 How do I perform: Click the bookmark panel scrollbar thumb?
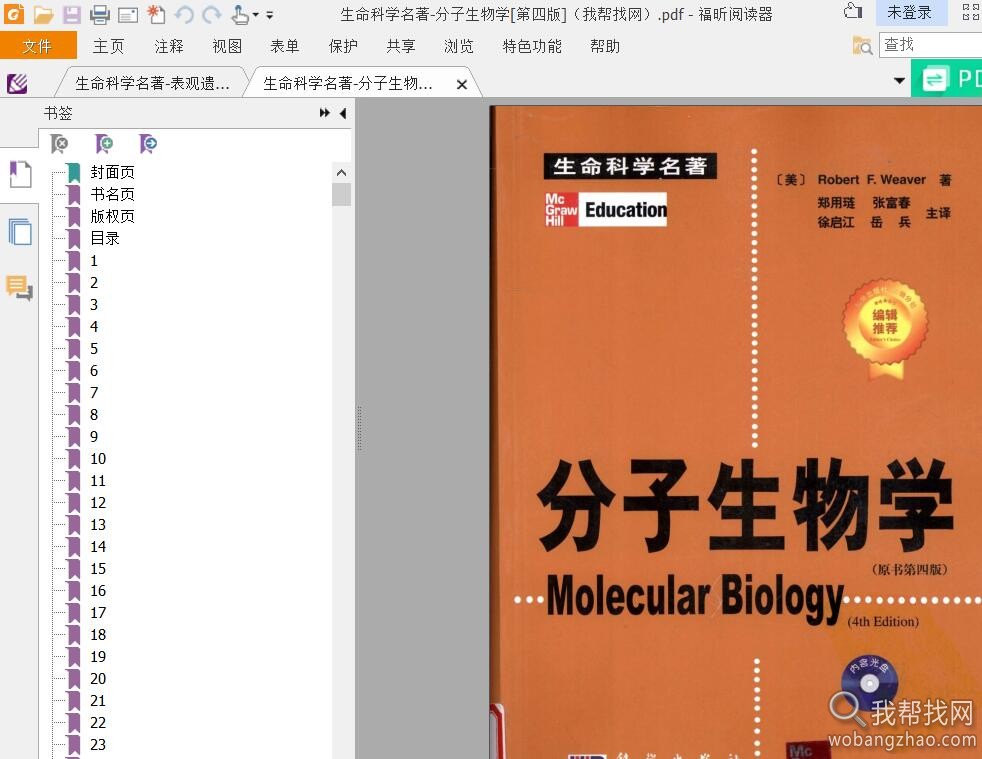[x=341, y=195]
